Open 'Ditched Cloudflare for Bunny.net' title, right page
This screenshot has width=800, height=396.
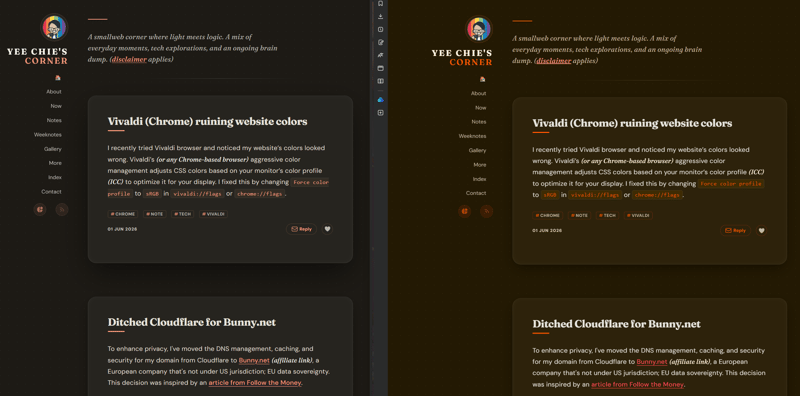coord(616,325)
